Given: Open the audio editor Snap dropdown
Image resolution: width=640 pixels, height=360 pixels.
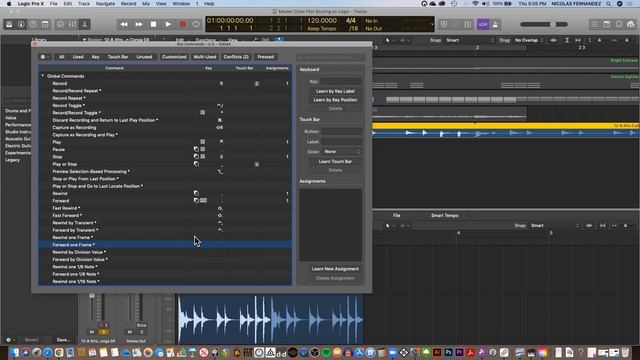Looking at the screenshot, I should (554, 226).
